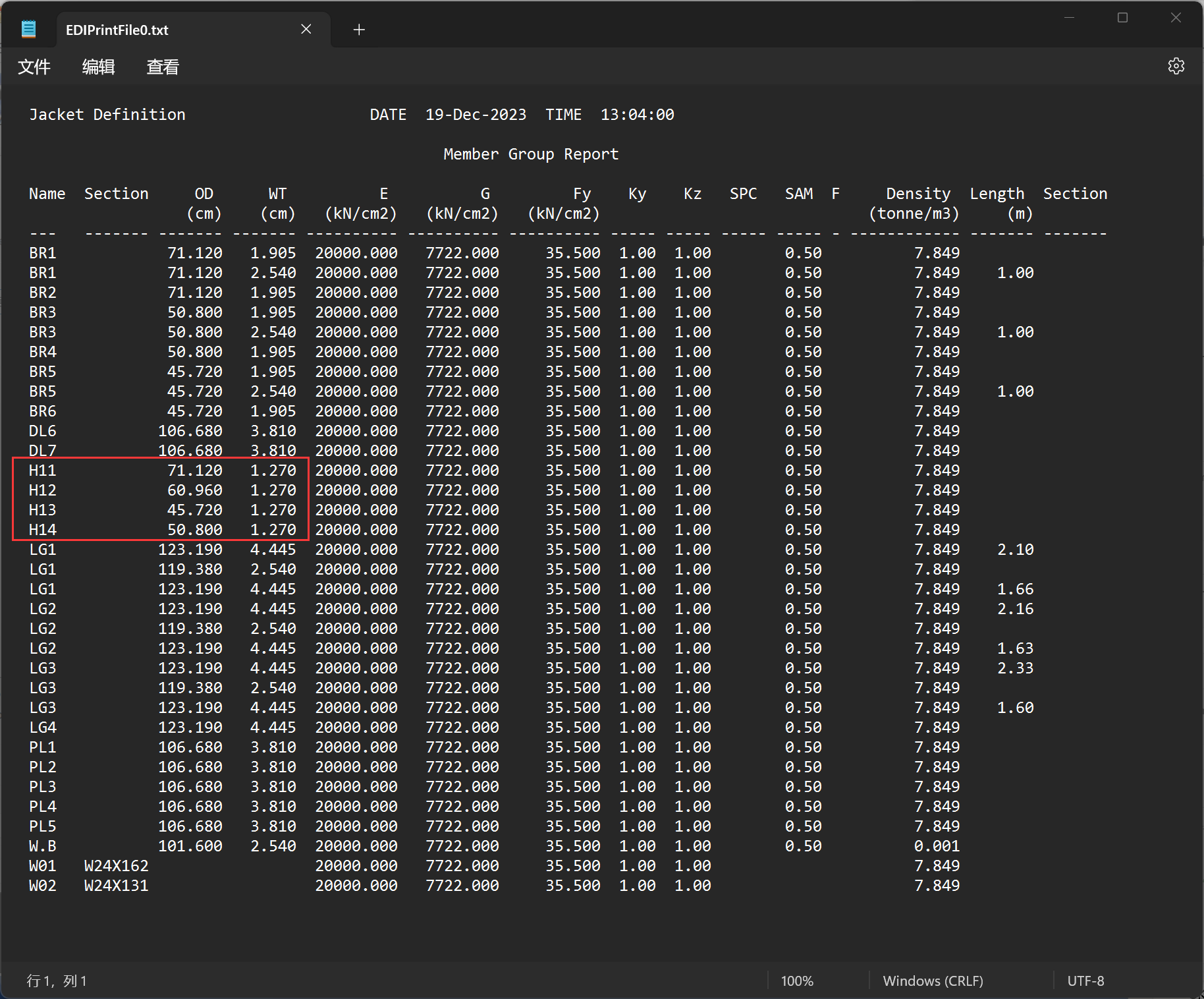Click the H11 row name in the highlighted box
1204x999 pixels.
43,471
